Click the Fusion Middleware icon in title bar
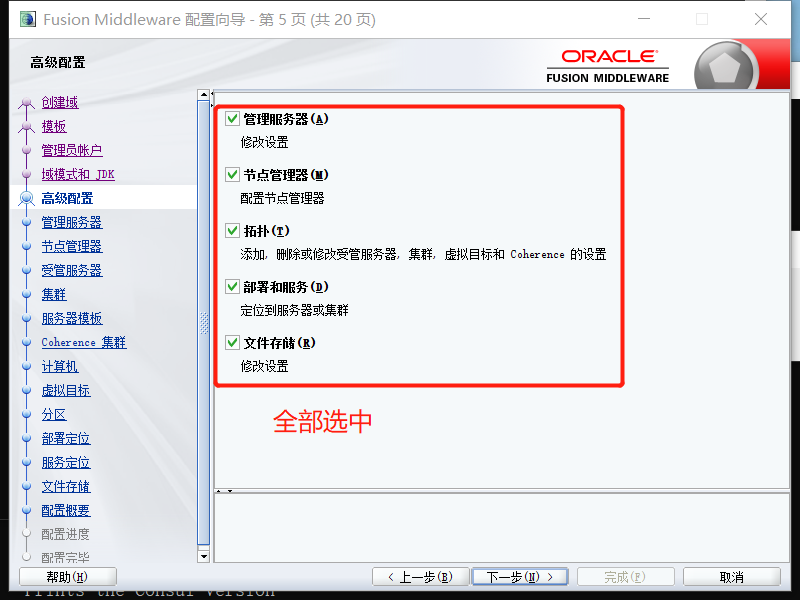 click(27, 19)
